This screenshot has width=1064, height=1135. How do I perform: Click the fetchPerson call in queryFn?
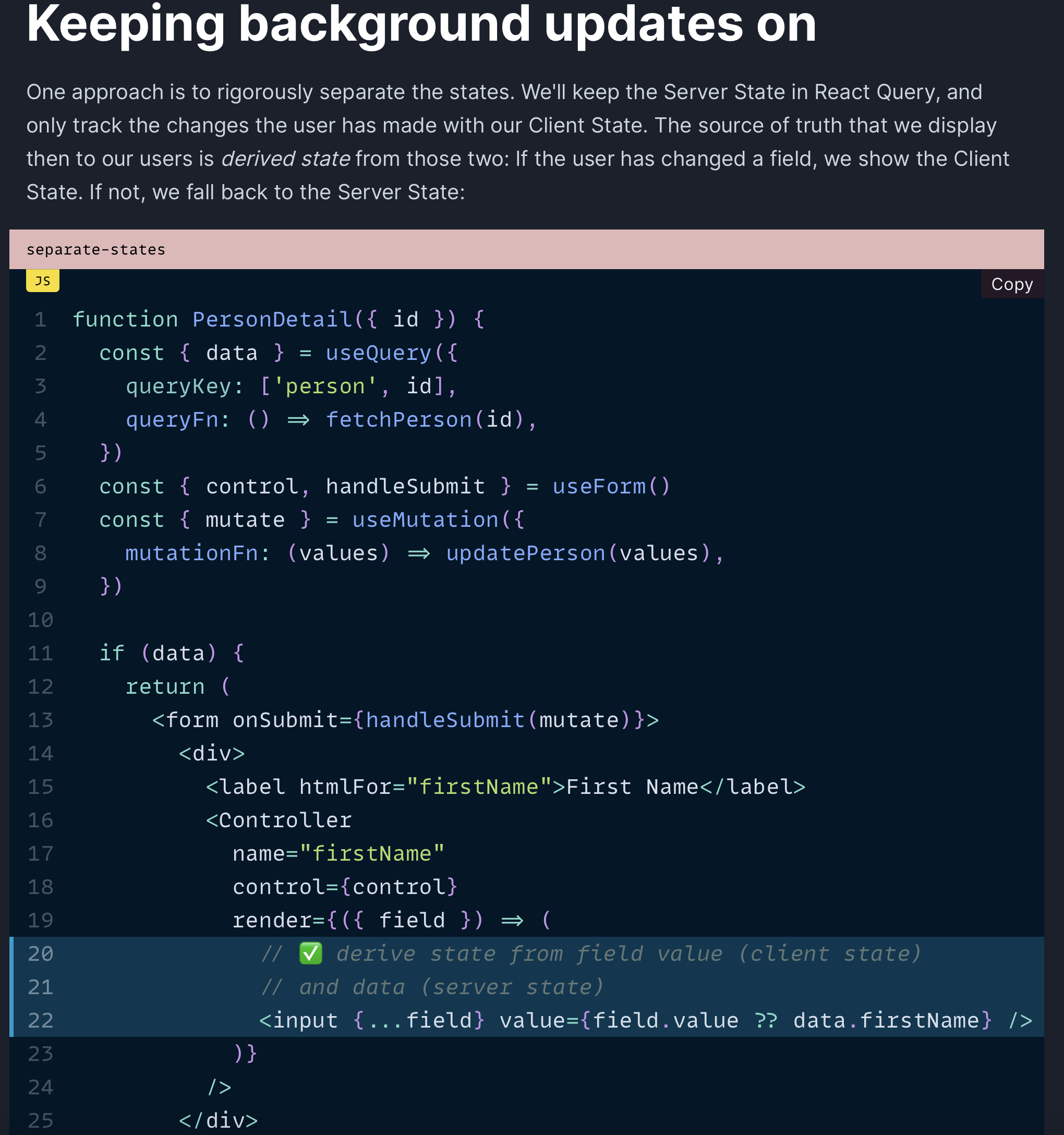(x=398, y=420)
